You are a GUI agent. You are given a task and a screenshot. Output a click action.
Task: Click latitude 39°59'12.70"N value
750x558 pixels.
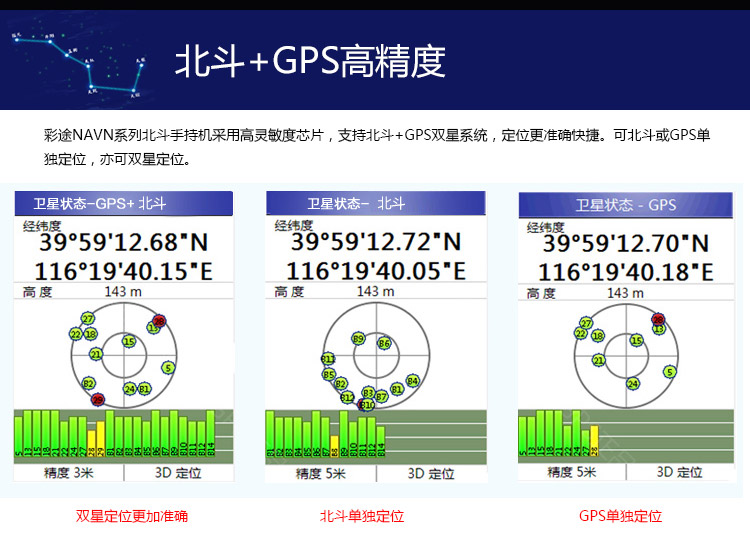click(x=626, y=243)
